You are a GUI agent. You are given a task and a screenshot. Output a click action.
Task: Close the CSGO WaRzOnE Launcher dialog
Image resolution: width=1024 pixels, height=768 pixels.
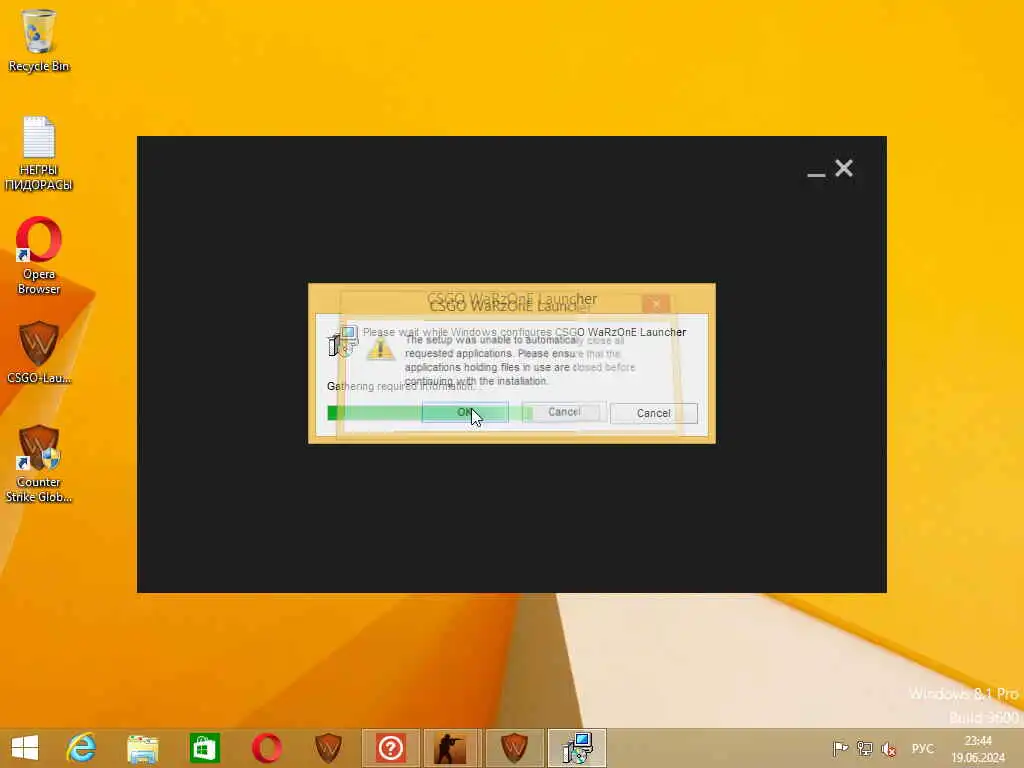coord(656,304)
